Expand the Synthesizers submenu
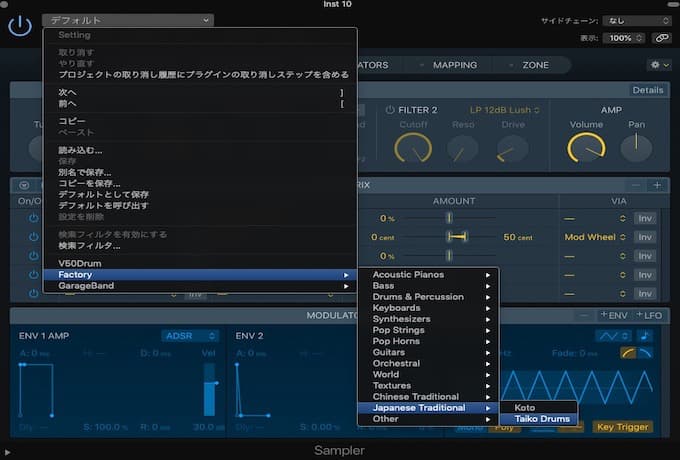Viewport: 680px width, 460px height. (428, 319)
